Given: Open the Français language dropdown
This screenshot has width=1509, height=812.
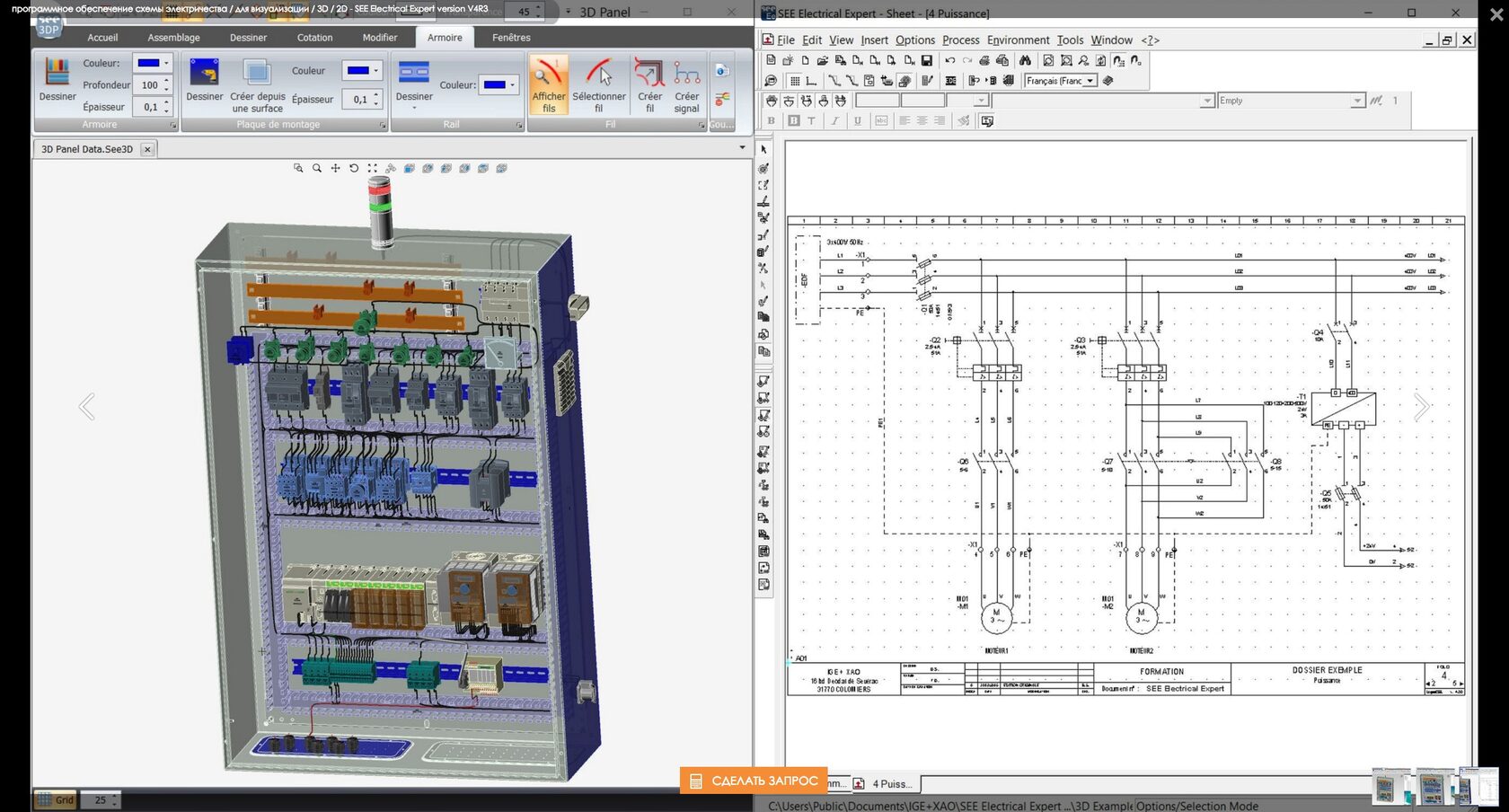Looking at the screenshot, I should [x=1090, y=81].
